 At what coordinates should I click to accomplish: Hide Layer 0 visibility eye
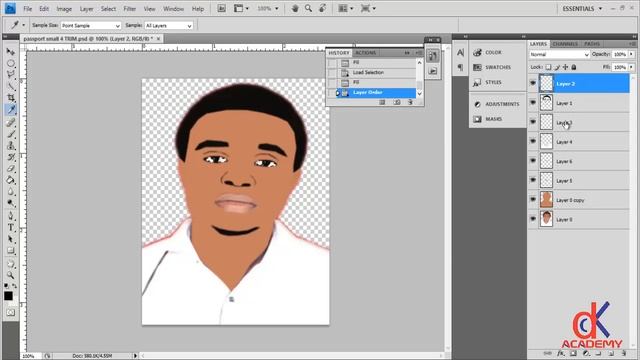click(533, 219)
